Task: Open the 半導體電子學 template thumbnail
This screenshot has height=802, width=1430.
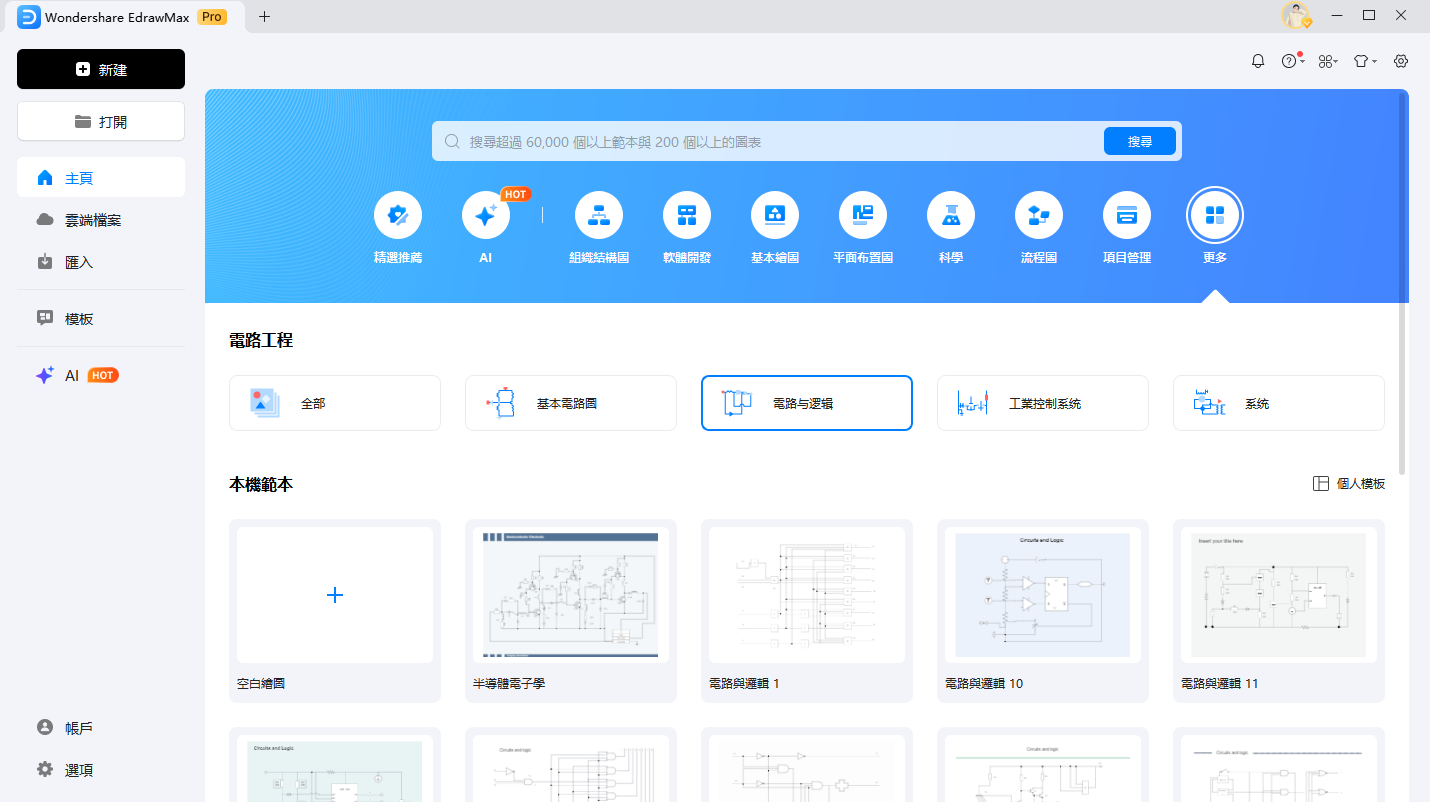Action: [570, 595]
